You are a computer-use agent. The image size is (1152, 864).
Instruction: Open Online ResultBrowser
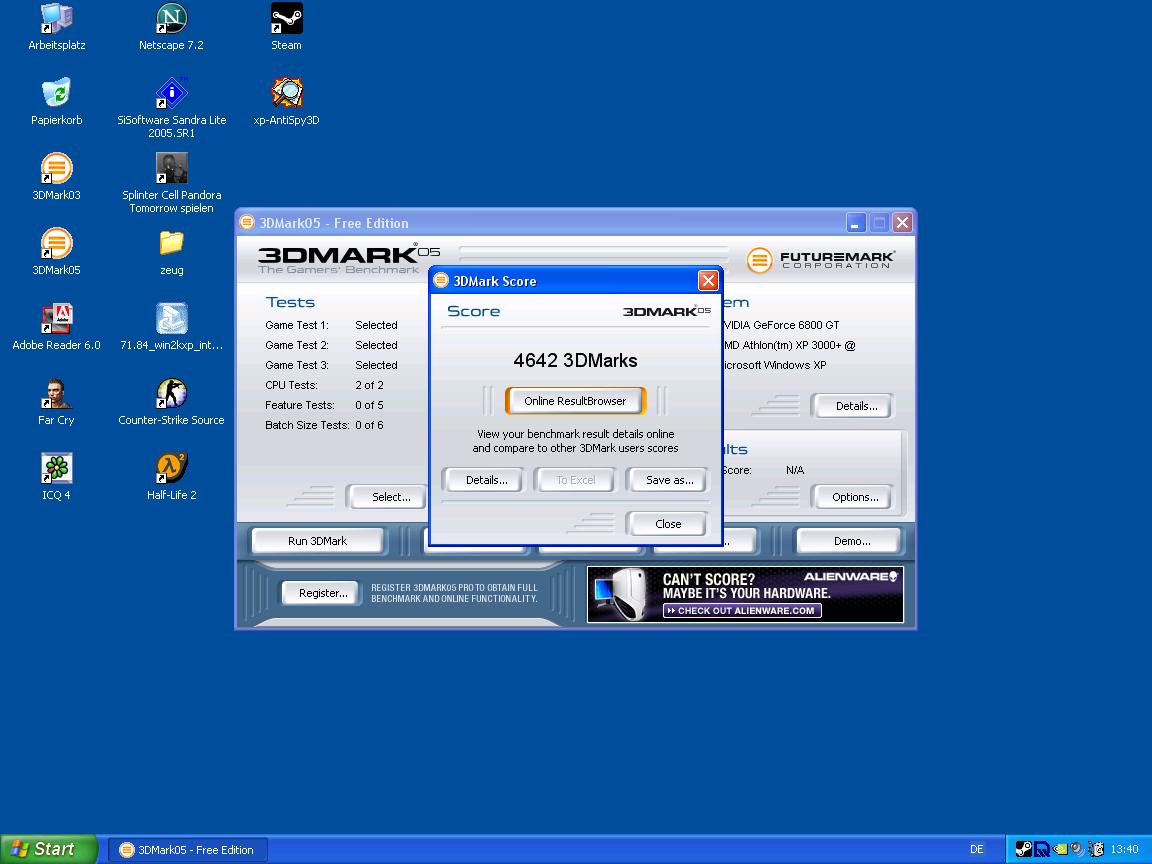(575, 401)
